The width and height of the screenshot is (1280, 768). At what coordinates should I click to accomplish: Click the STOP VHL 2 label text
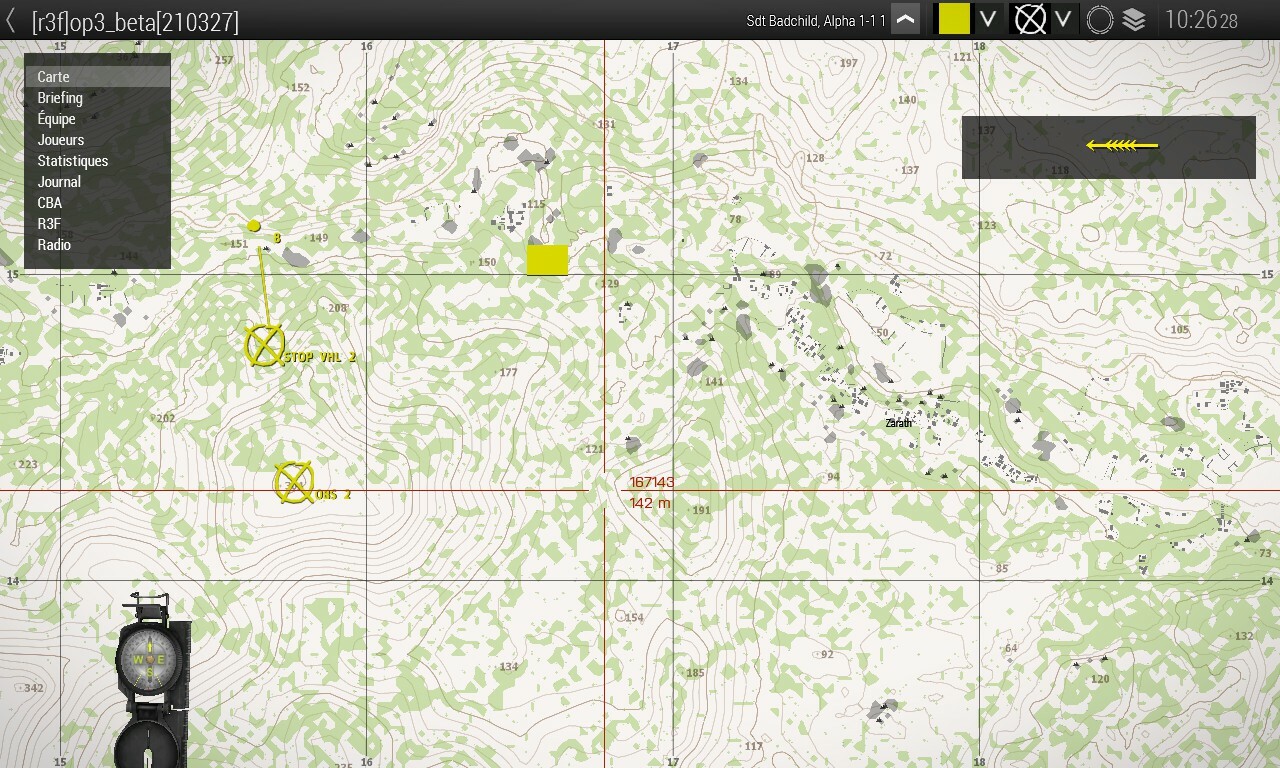320,357
